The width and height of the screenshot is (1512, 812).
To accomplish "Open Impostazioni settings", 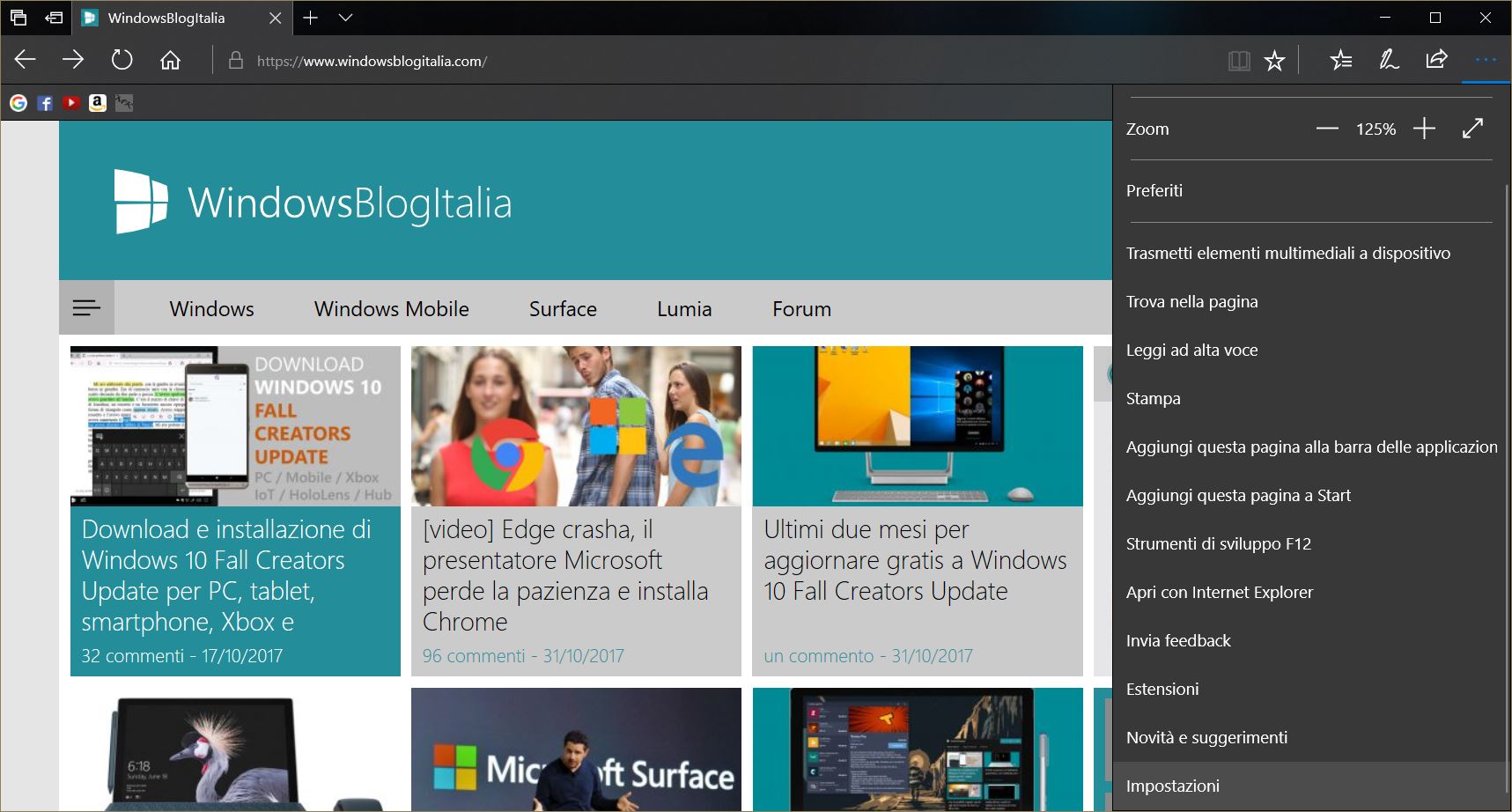I will tap(1310, 786).
